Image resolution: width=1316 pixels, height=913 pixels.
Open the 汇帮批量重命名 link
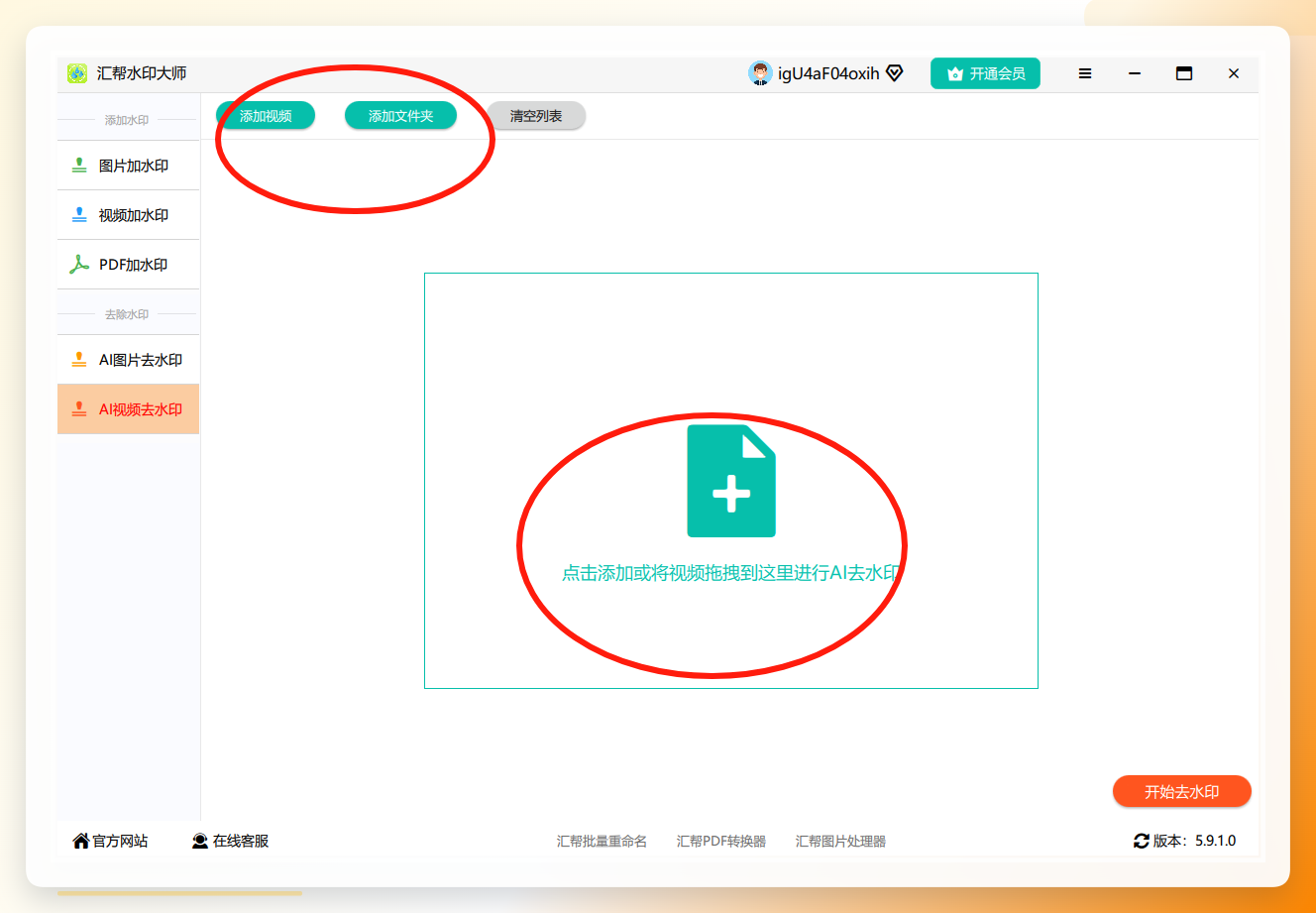coord(602,841)
